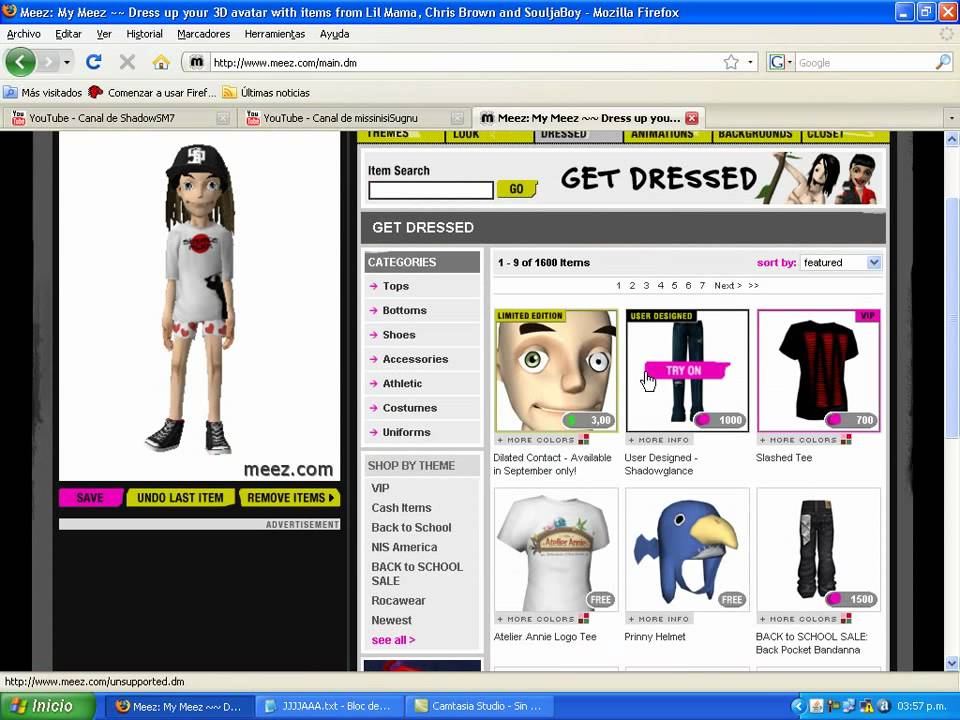Screen dimensions: 960x720
Task: Open the Rocawear theme
Action: coord(398,601)
